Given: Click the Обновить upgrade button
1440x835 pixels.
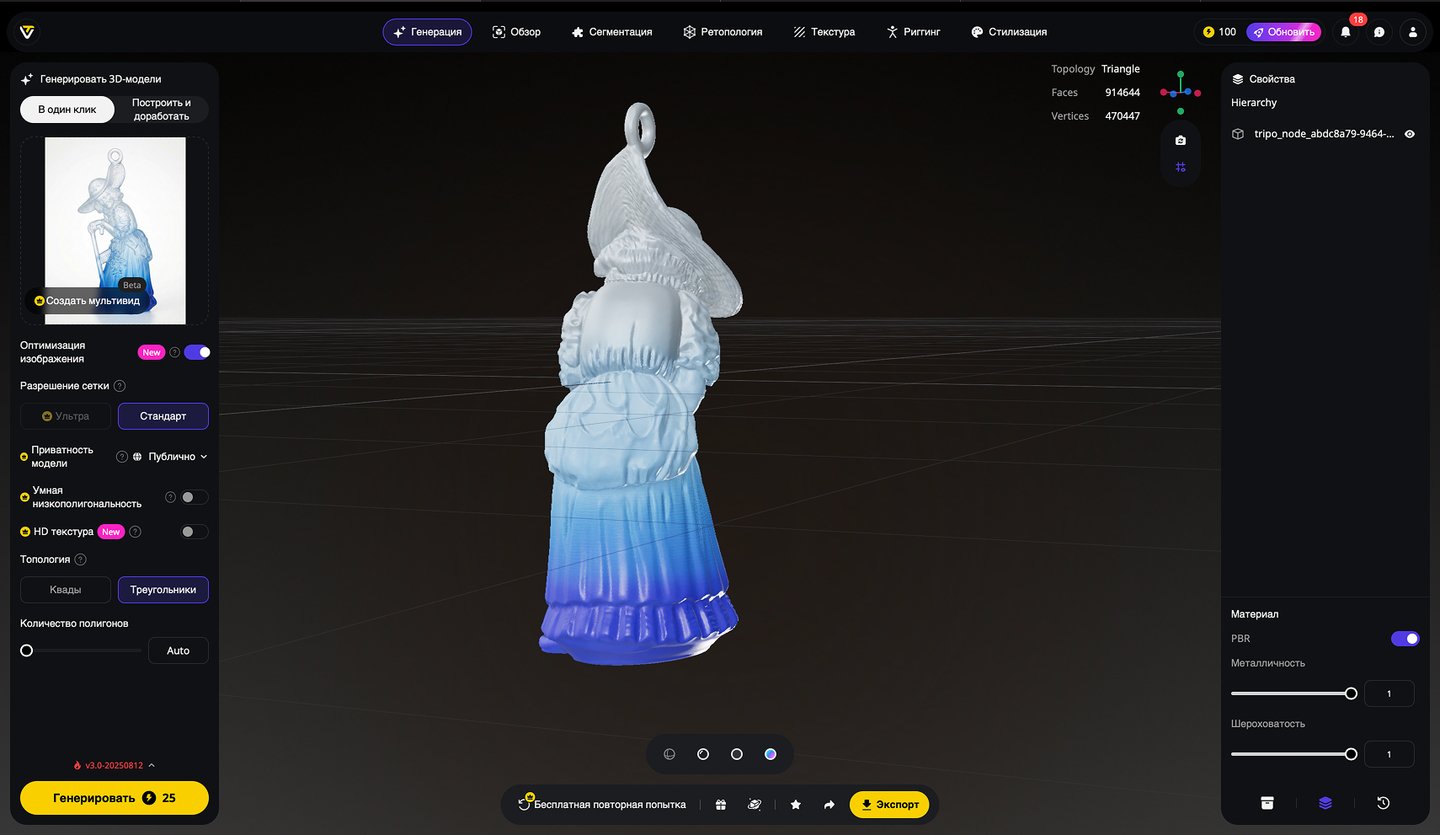Looking at the screenshot, I should [x=1284, y=32].
